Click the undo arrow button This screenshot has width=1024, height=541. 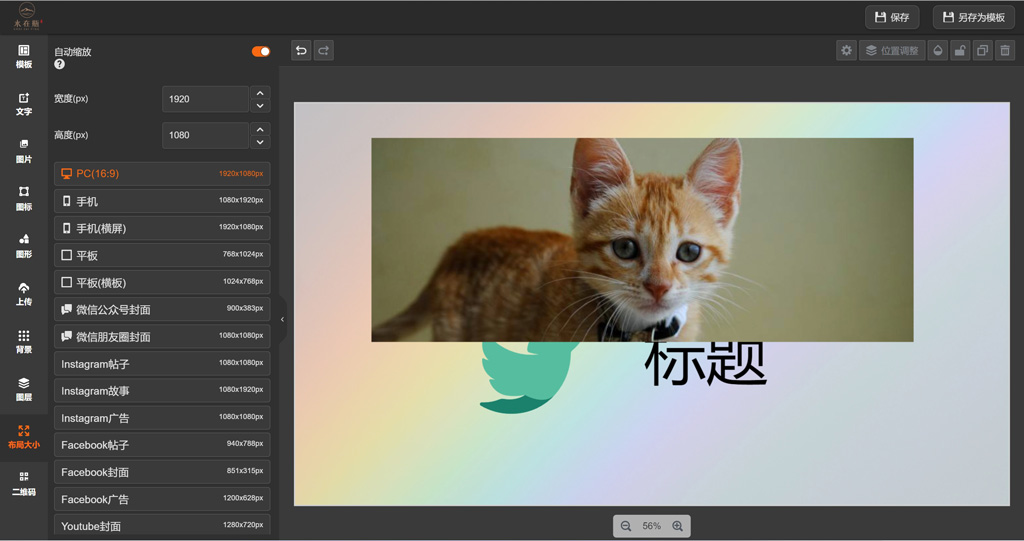[x=301, y=50]
